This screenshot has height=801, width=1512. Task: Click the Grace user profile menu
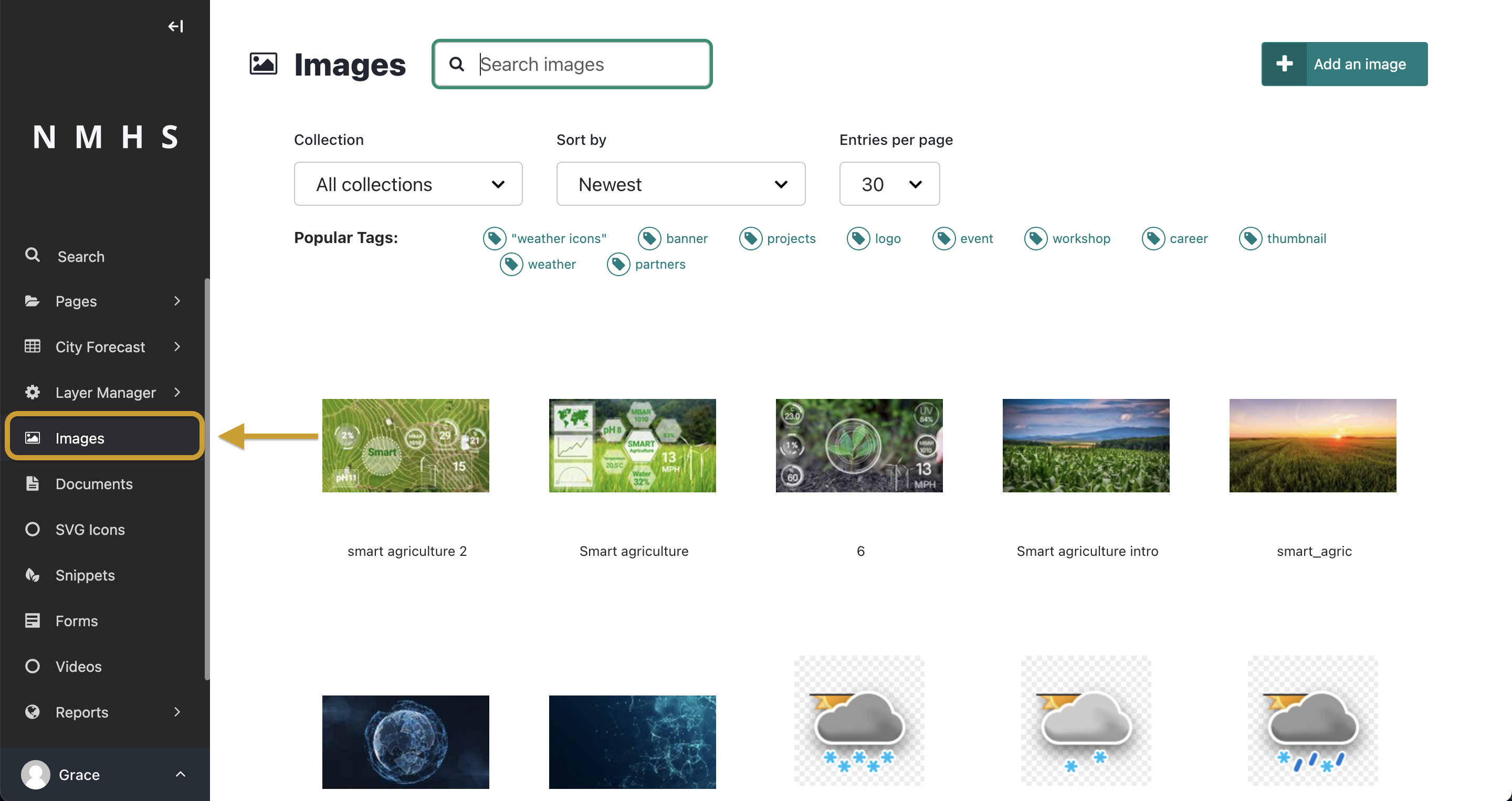105,774
